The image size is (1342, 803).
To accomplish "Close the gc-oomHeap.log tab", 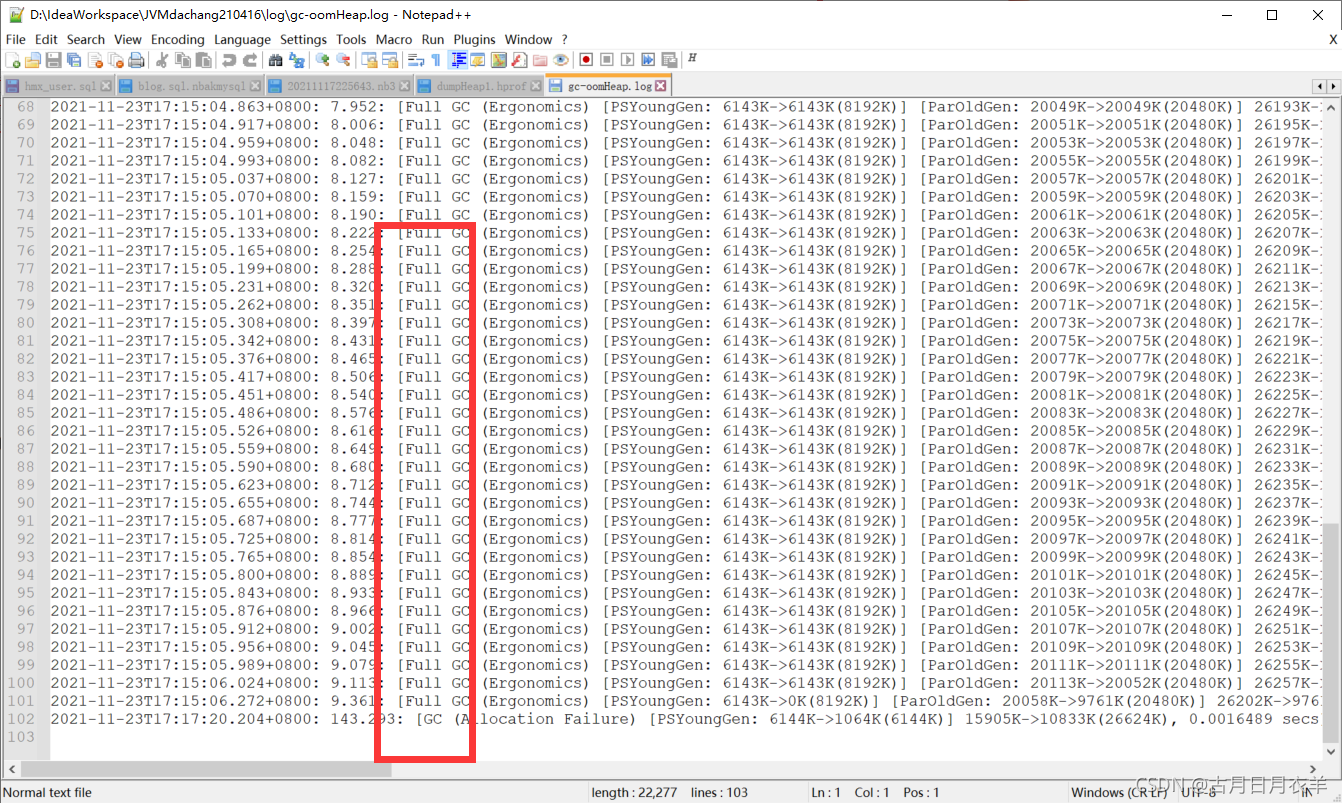I will pyautogui.click(x=660, y=86).
